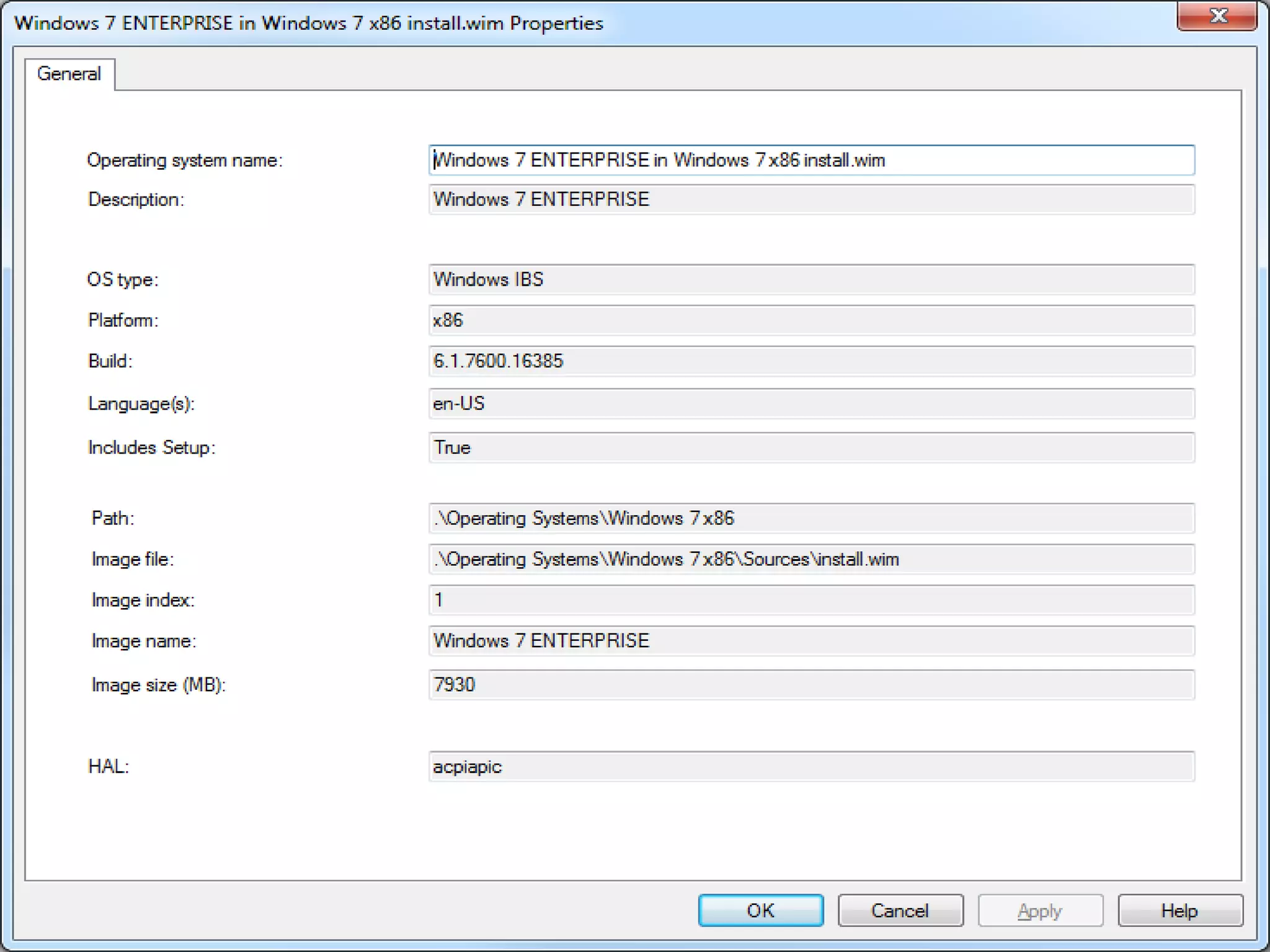Click the 'OS type:' label
Viewport: 1270px width, 952px height.
click(123, 280)
